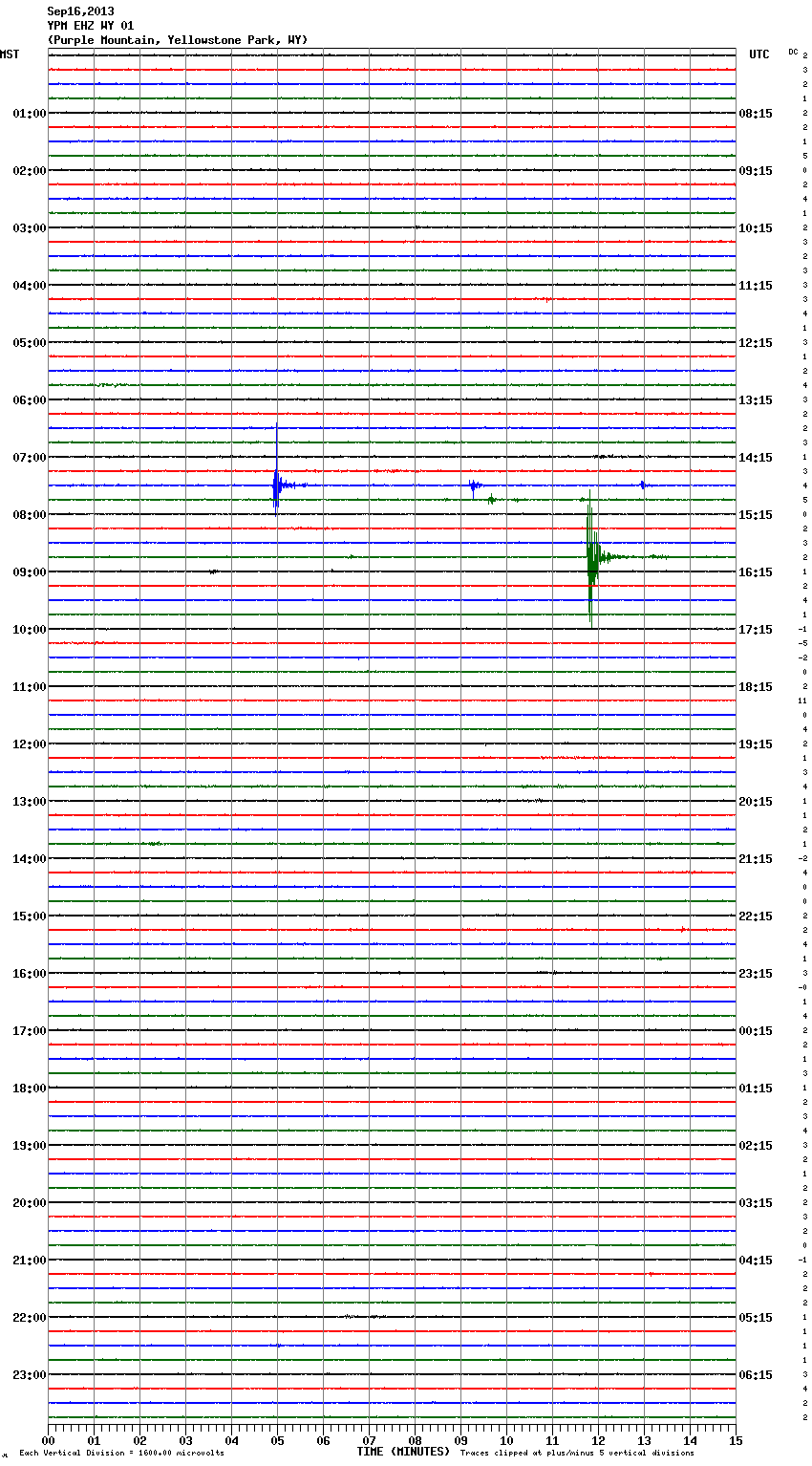Click the 12:15 UTC time label
The height and width of the screenshot is (1466, 812).
(x=756, y=343)
